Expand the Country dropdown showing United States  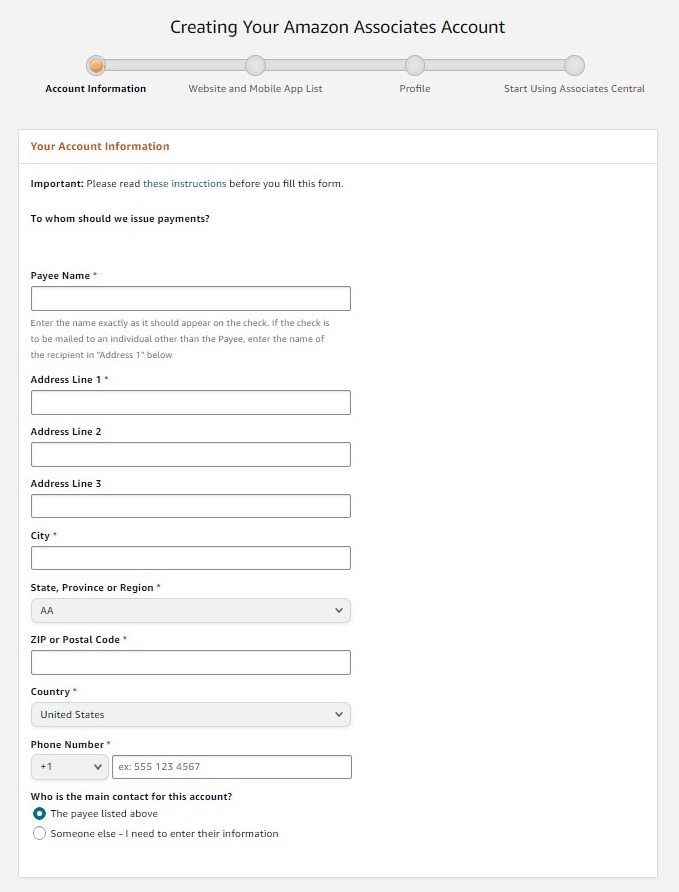[x=191, y=715]
